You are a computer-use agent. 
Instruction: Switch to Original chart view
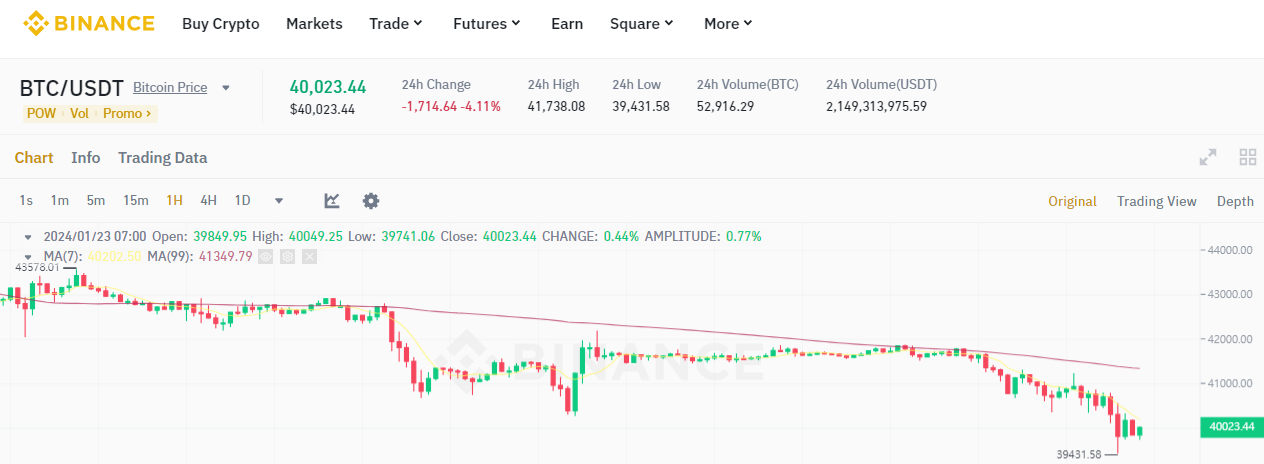[1073, 201]
